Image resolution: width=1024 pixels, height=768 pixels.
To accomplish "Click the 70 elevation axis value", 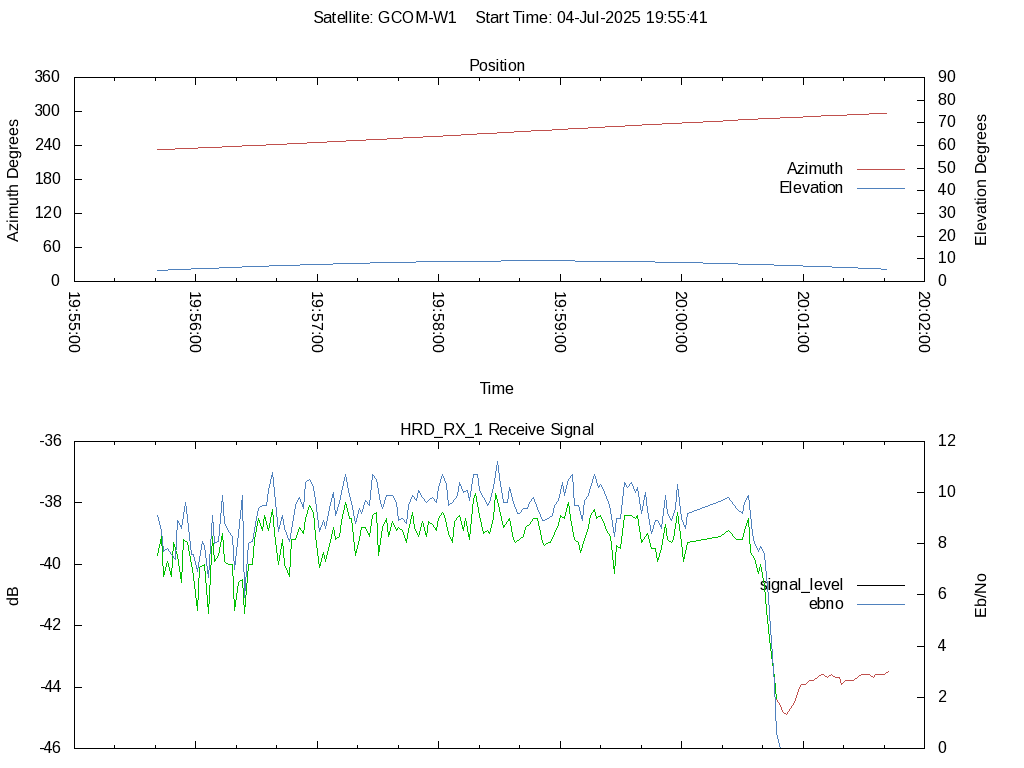I will tap(947, 122).
